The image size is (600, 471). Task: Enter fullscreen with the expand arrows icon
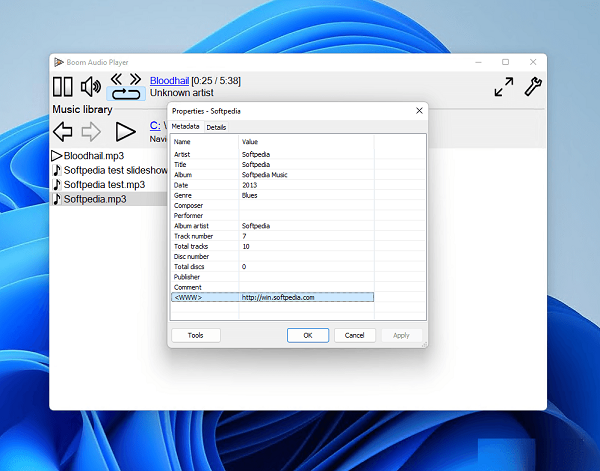(x=504, y=87)
